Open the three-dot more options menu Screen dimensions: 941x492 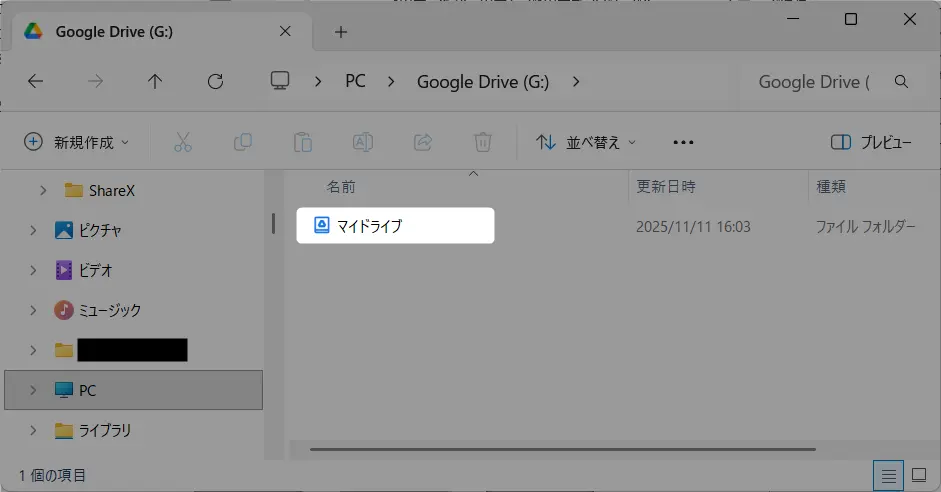pyautogui.click(x=683, y=142)
